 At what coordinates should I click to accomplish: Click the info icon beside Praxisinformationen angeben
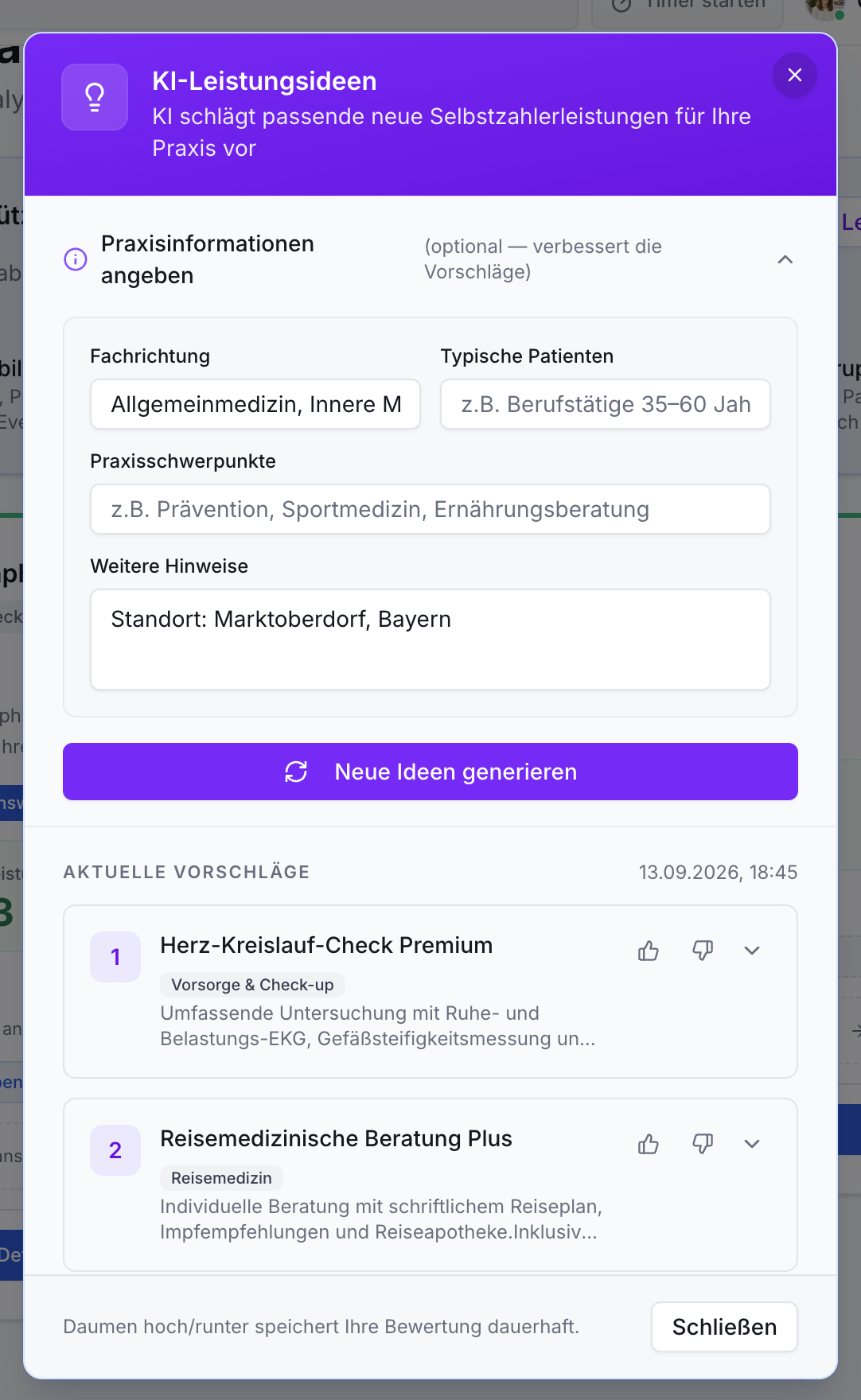point(76,259)
